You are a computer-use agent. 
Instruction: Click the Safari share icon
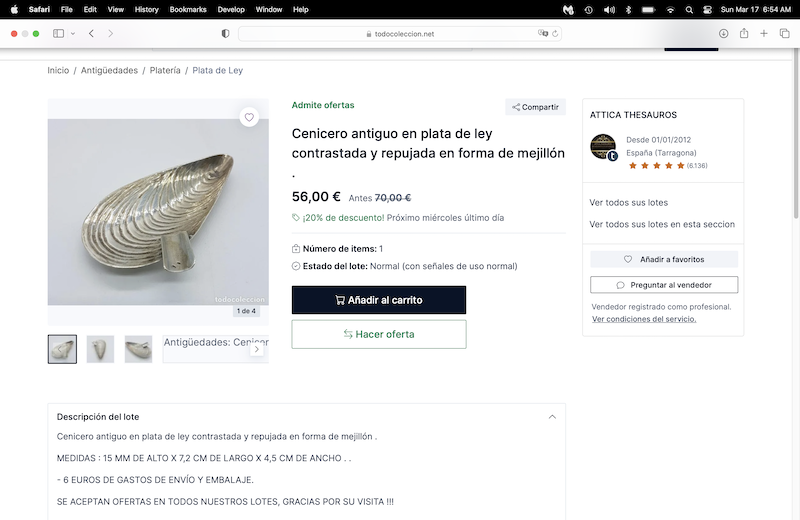(744, 33)
